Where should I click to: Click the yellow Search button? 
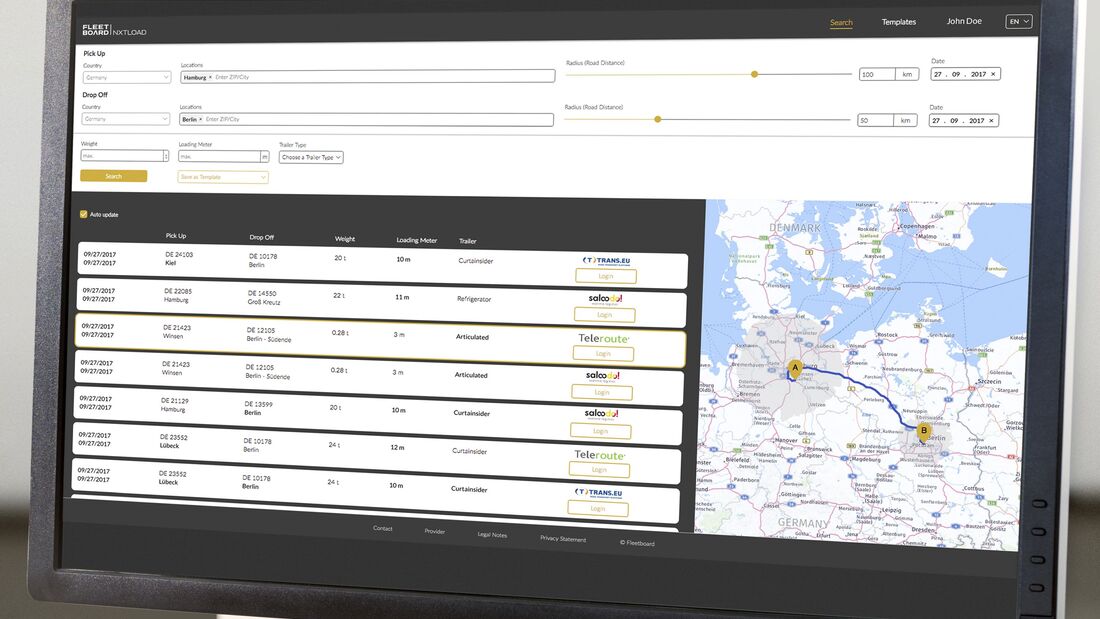(x=114, y=176)
